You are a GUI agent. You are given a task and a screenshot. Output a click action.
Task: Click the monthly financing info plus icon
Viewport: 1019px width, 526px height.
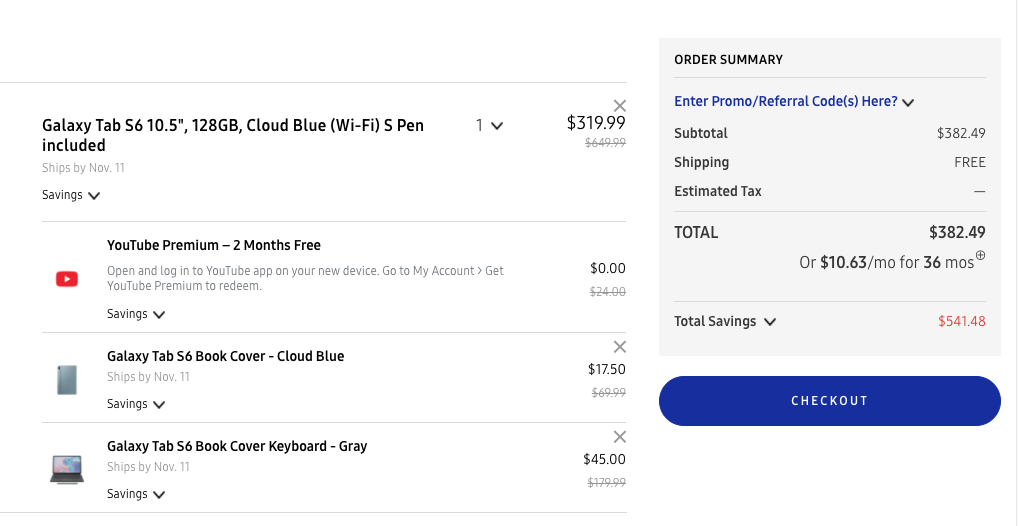tap(981, 256)
